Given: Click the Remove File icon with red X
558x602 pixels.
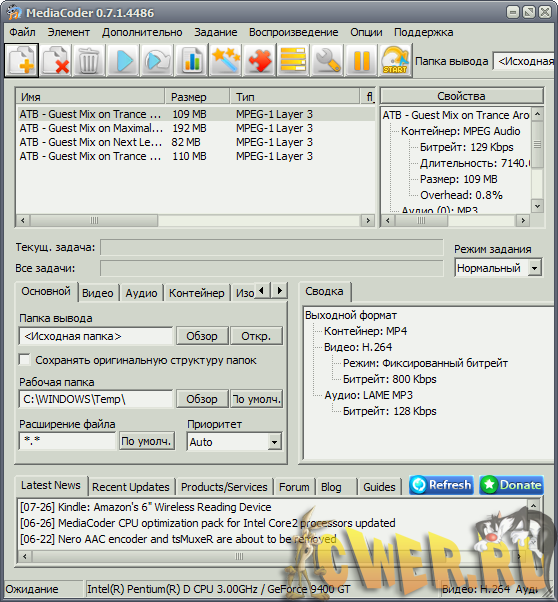Looking at the screenshot, I should click(56, 60).
